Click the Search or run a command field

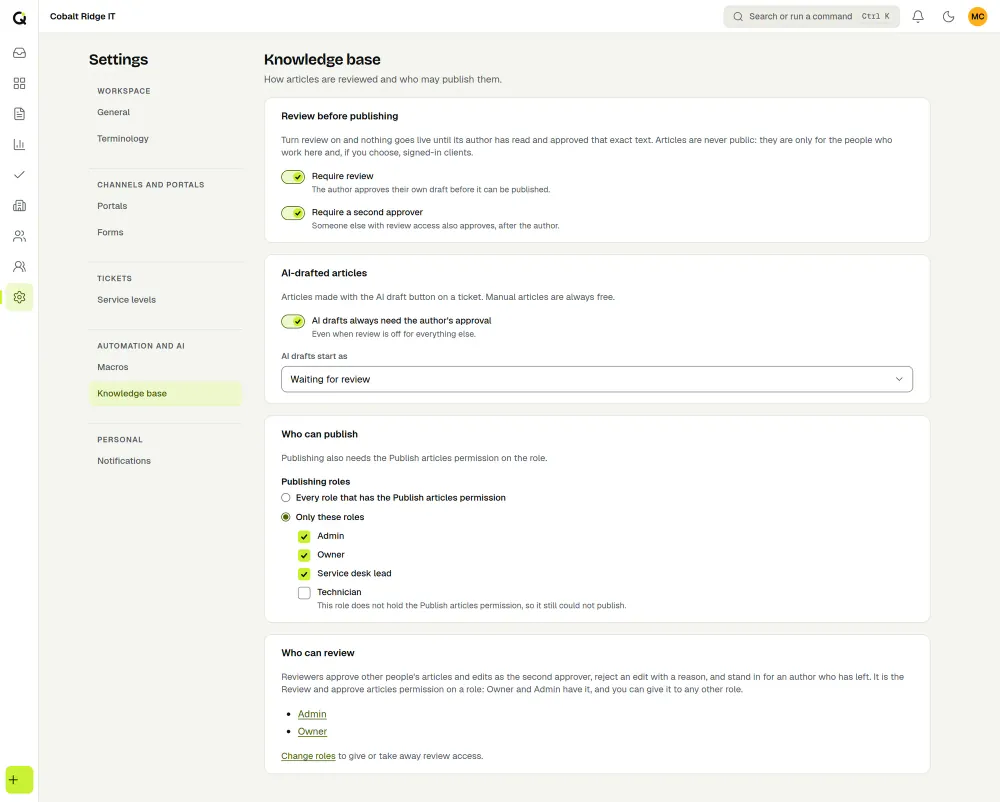click(x=811, y=17)
